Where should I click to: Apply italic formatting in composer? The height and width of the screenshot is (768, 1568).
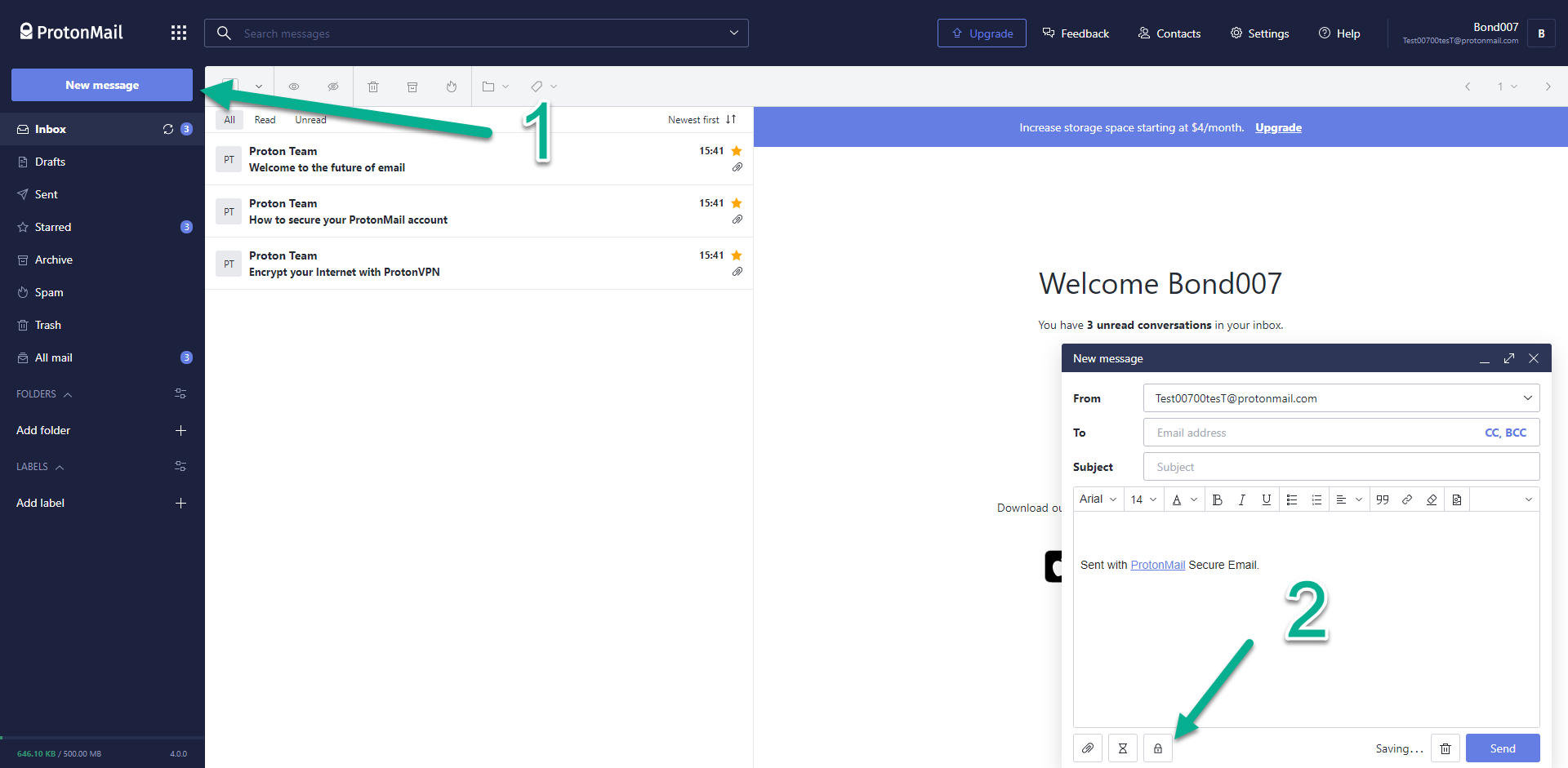pyautogui.click(x=1242, y=499)
